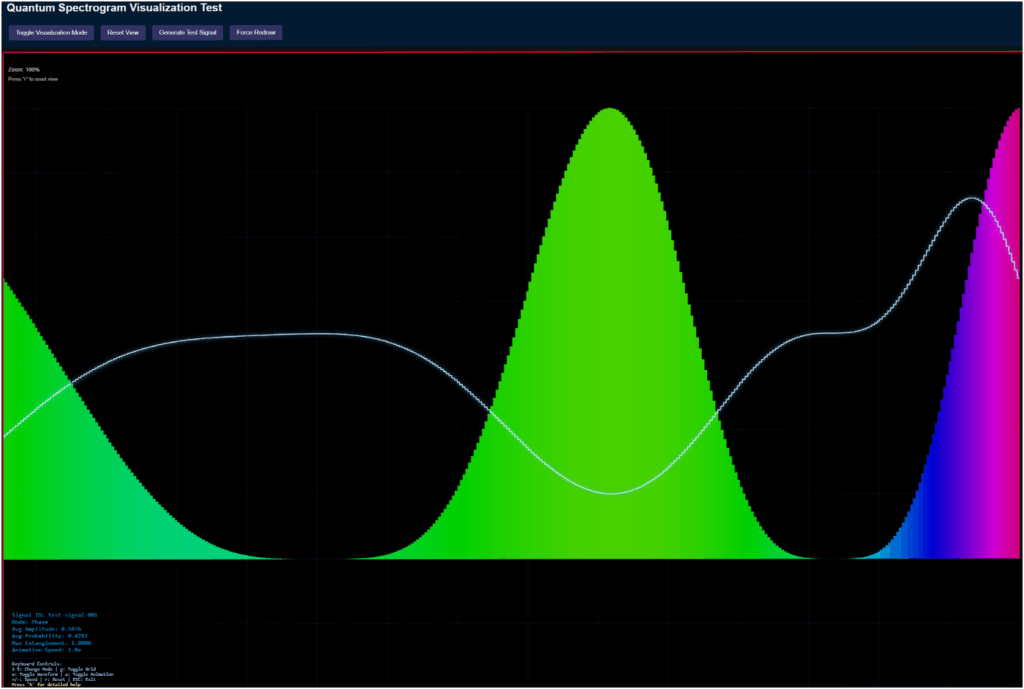The height and width of the screenshot is (689, 1024).
Task: Select the magenta peak at the right edge
Action: coord(1014,120)
